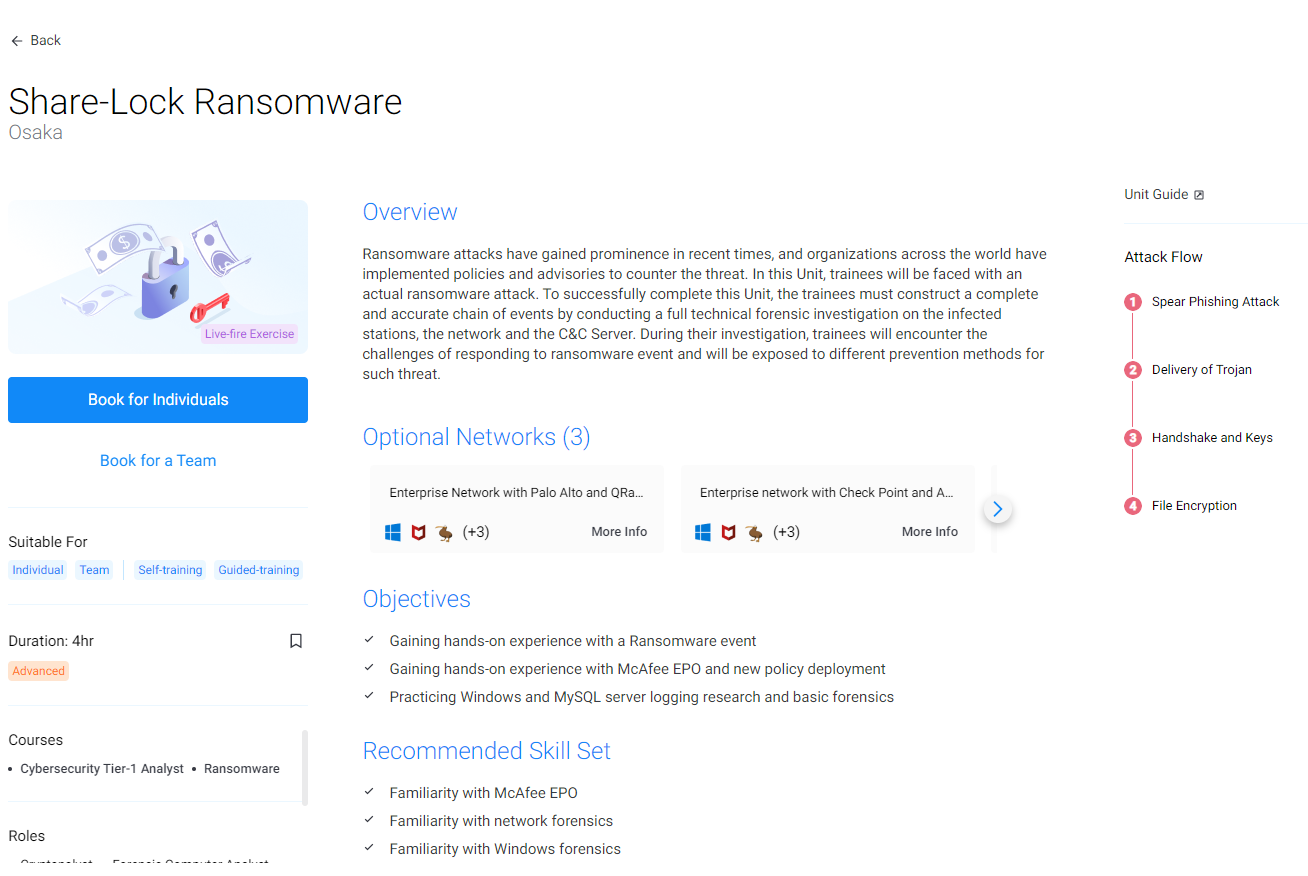The width and height of the screenshot is (1308, 876).
Task: Show next optional network with the arrow
Action: (x=997, y=509)
